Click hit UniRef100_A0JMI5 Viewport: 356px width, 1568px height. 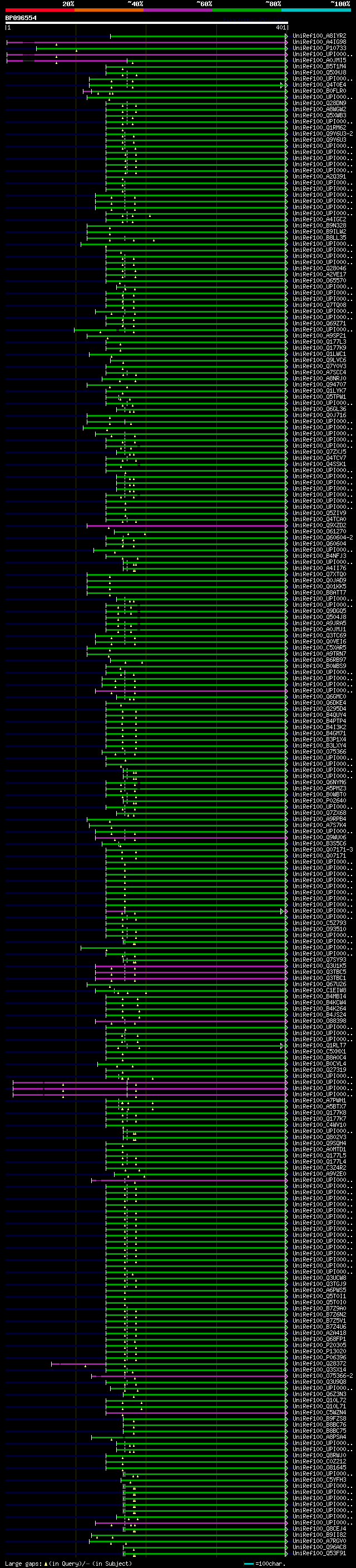(x=319, y=60)
